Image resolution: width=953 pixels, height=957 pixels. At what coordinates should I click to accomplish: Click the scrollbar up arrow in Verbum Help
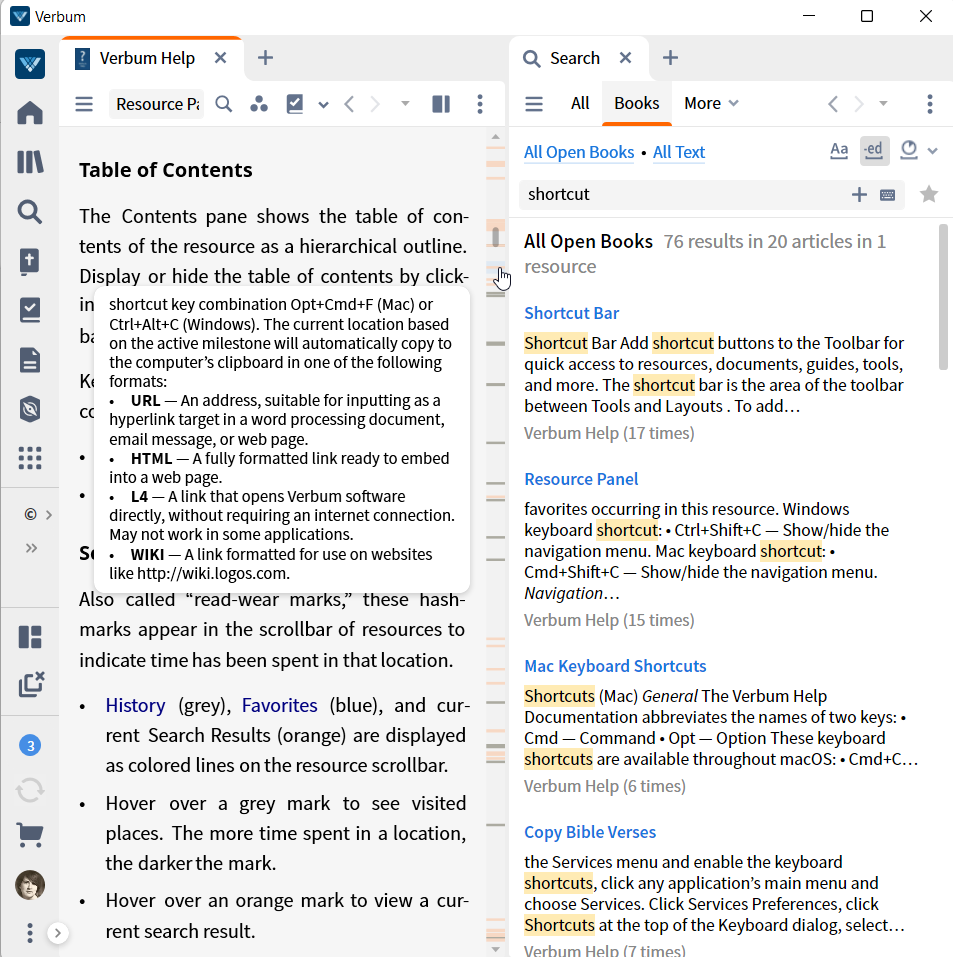click(496, 137)
